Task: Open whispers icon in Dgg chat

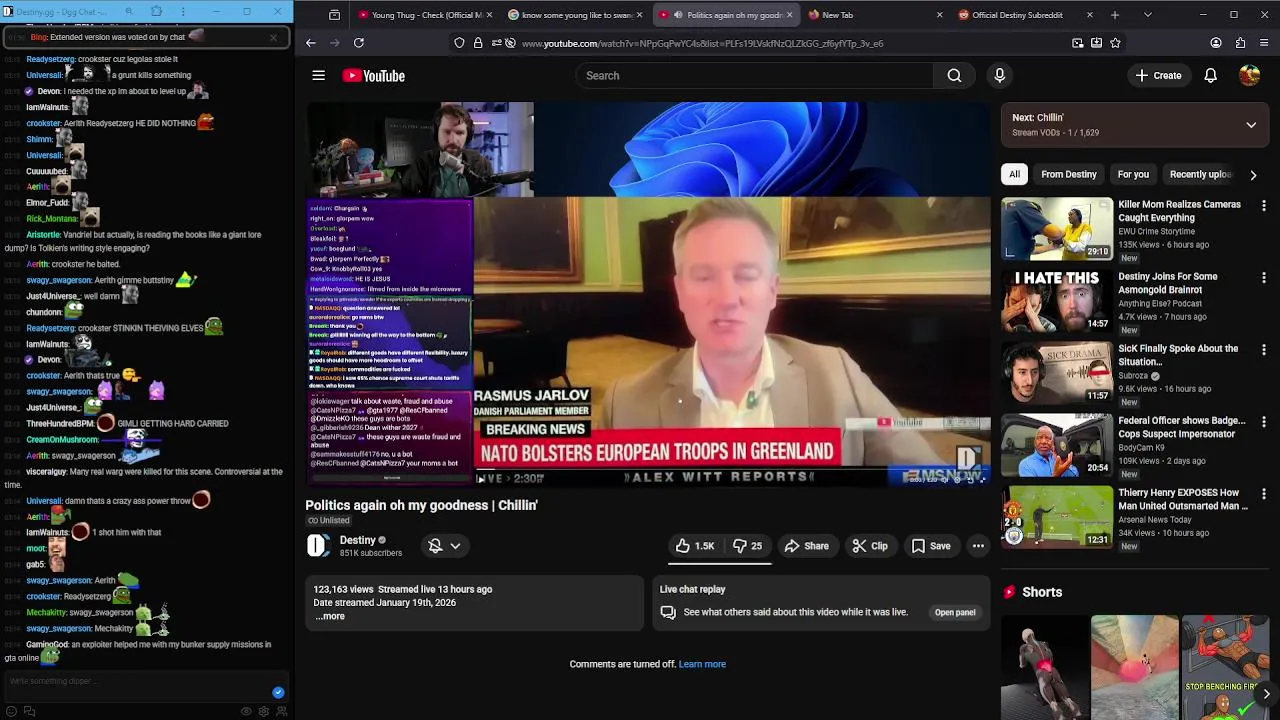Action: [x=29, y=711]
